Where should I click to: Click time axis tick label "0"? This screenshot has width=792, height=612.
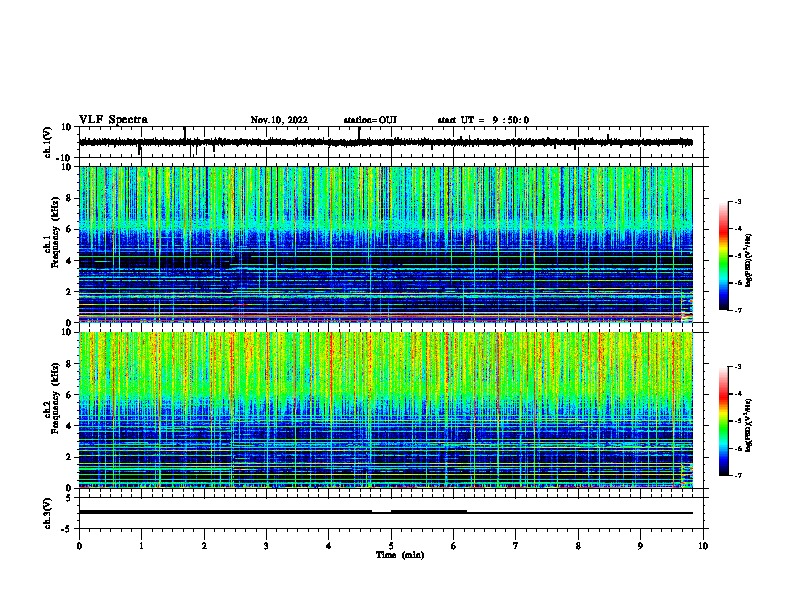click(79, 546)
